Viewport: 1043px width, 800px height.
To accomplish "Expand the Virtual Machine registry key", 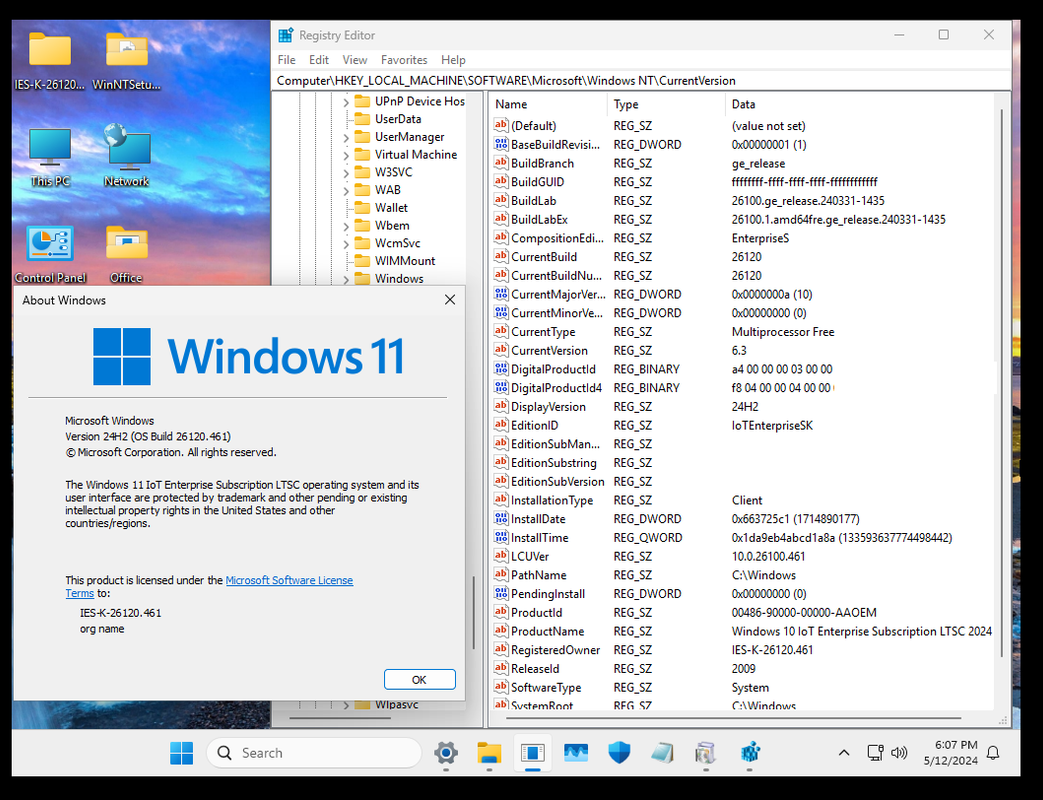I will (346, 156).
